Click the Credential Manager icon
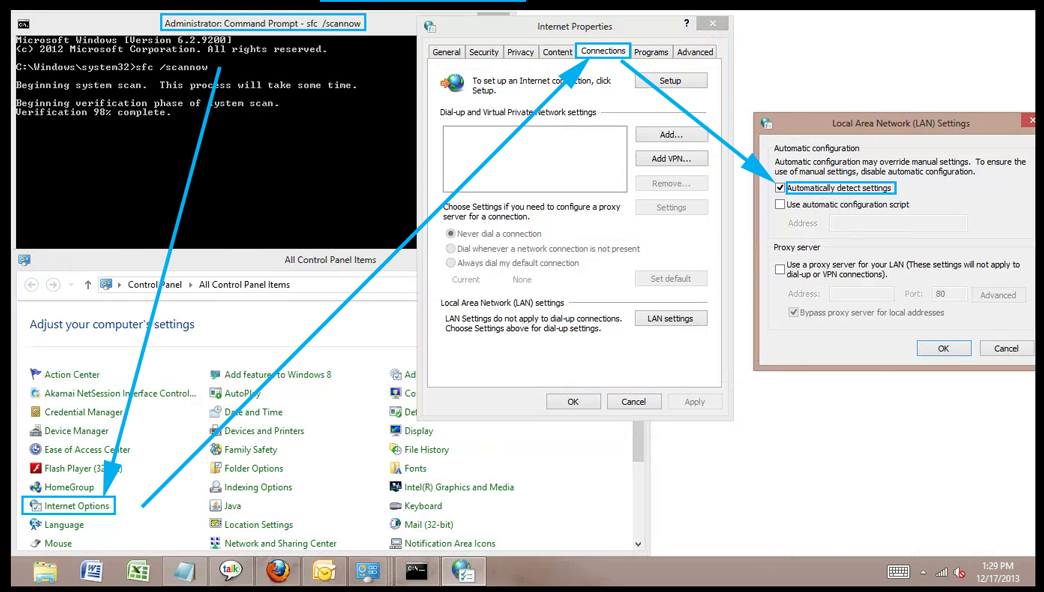The height and width of the screenshot is (592, 1044). 36,412
